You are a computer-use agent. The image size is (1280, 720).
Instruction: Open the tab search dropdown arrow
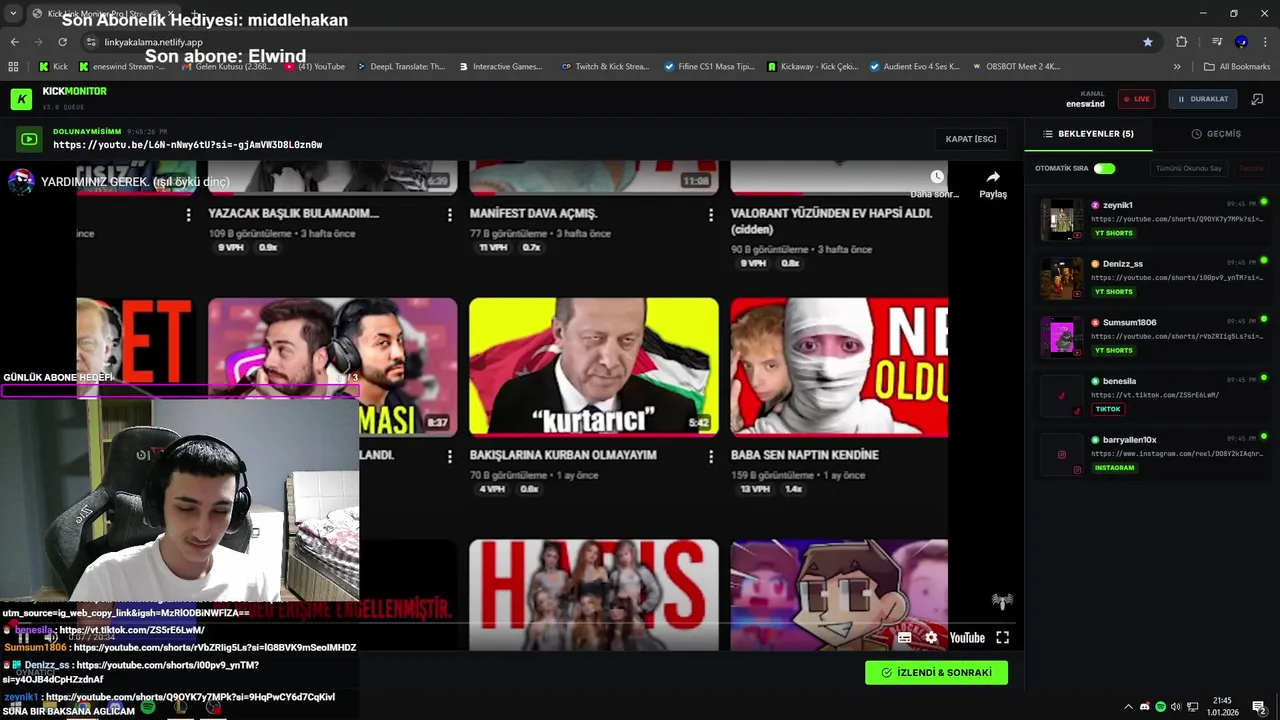[13, 13]
